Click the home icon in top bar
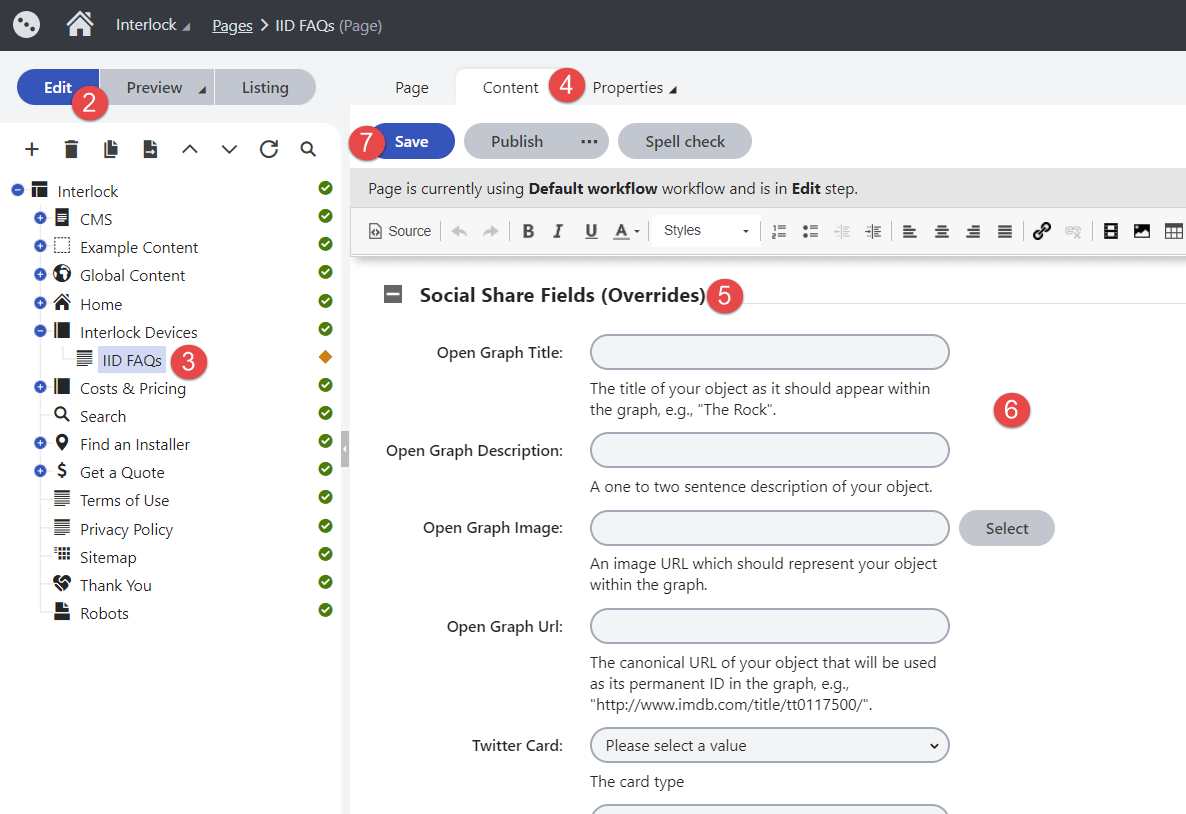Image resolution: width=1186 pixels, height=814 pixels. coord(79,24)
